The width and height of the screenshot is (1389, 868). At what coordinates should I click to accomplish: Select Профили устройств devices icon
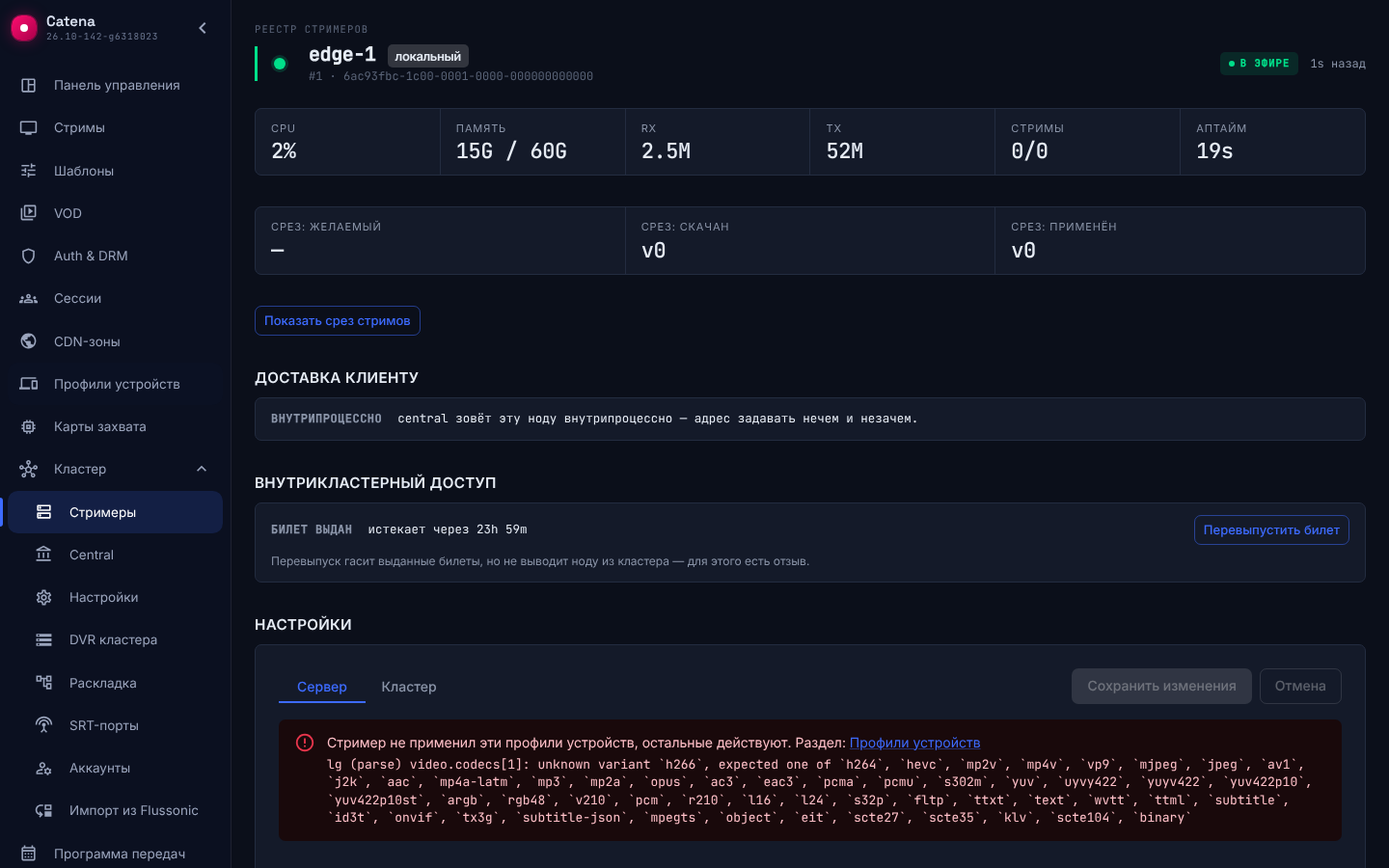[x=29, y=384]
